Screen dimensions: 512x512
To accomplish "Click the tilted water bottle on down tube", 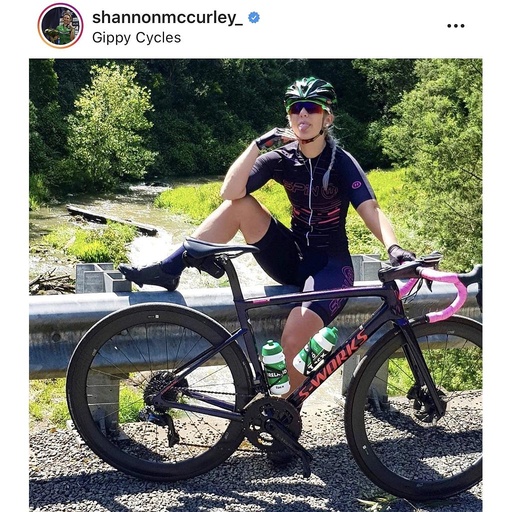I will (x=315, y=350).
